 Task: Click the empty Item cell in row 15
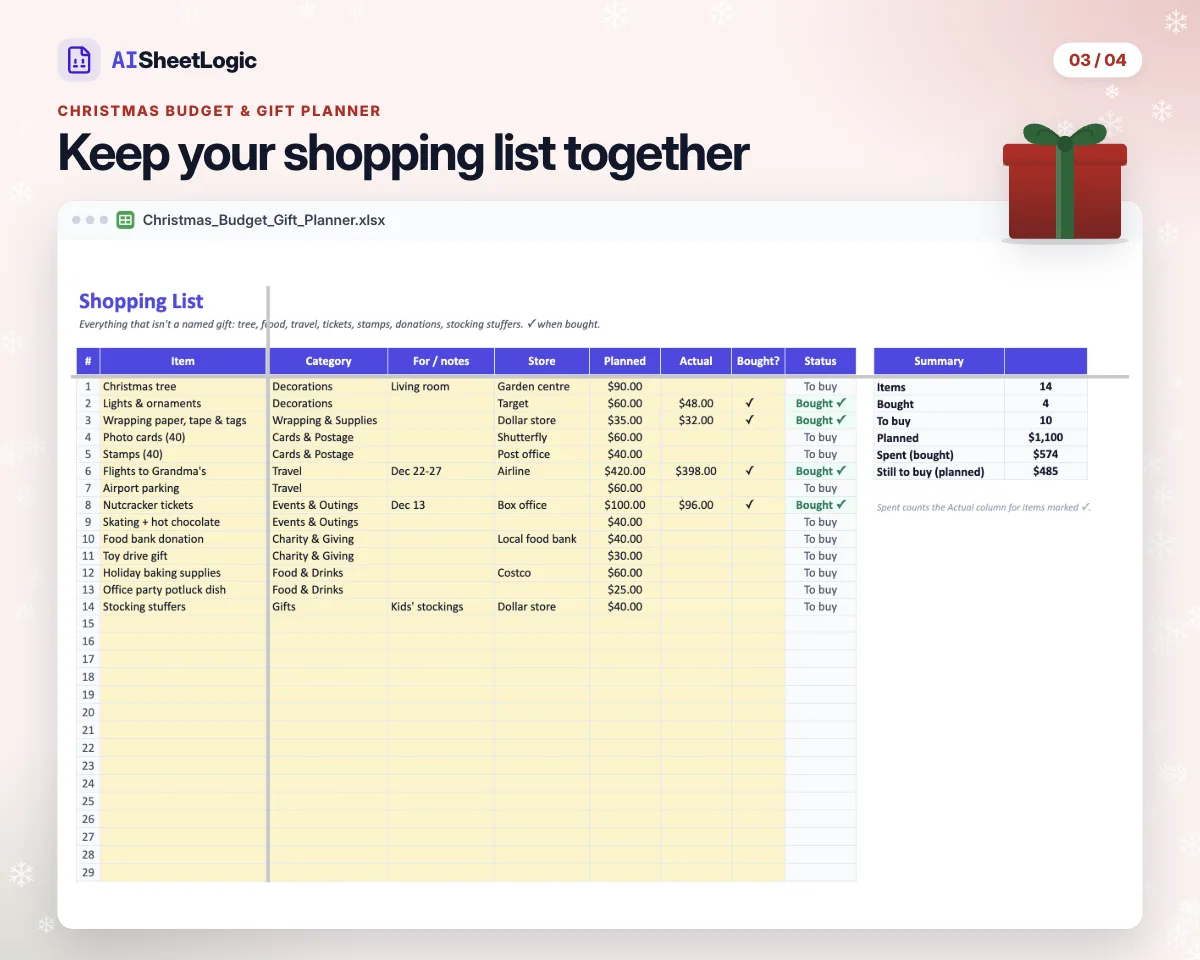(x=183, y=623)
